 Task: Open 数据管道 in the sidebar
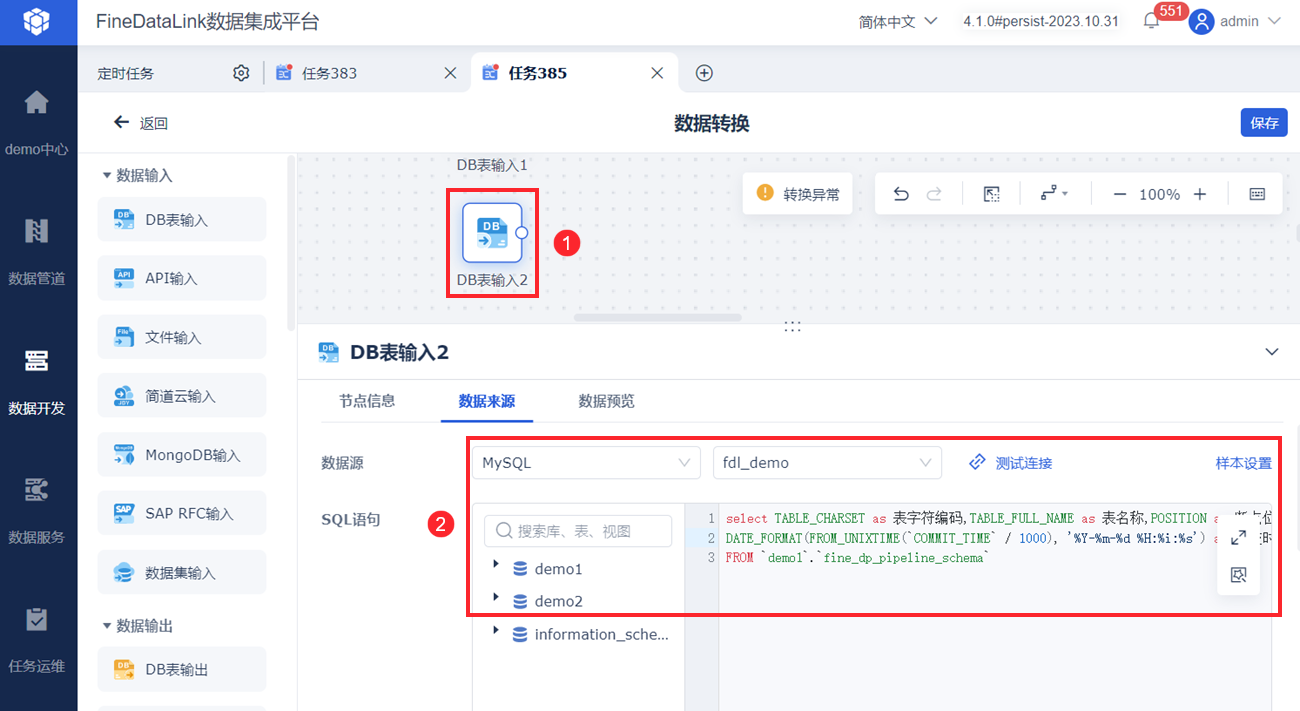[x=37, y=232]
